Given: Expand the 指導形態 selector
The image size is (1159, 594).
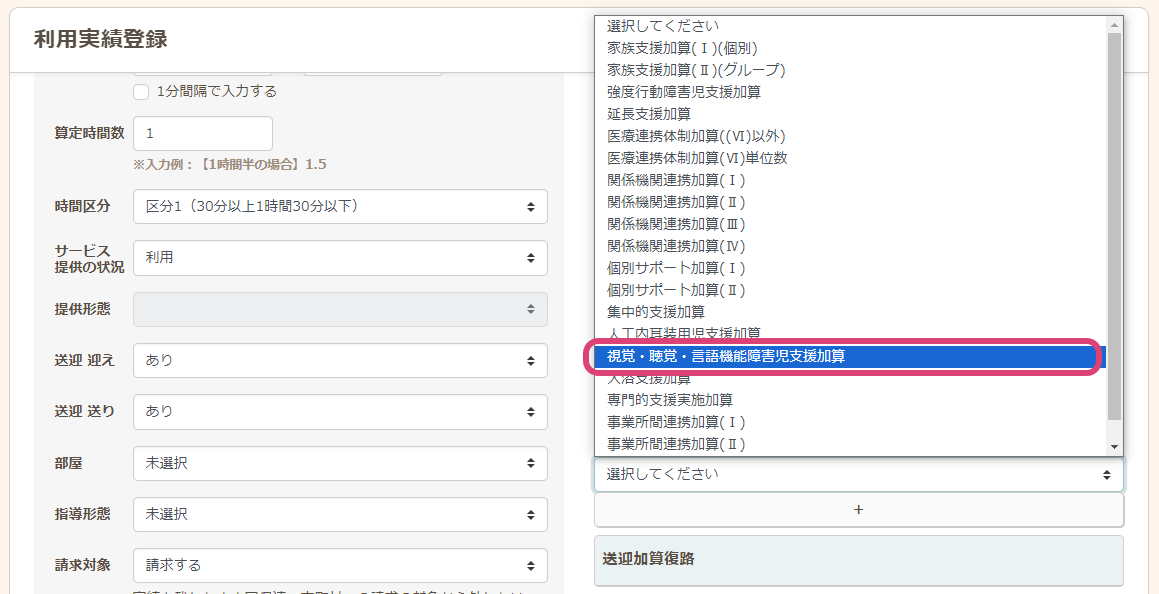Looking at the screenshot, I should tap(340, 514).
